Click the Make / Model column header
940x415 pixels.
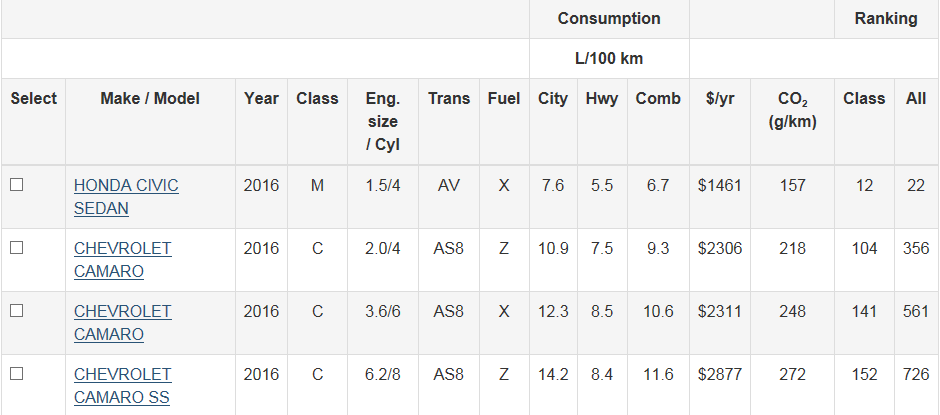coord(150,99)
